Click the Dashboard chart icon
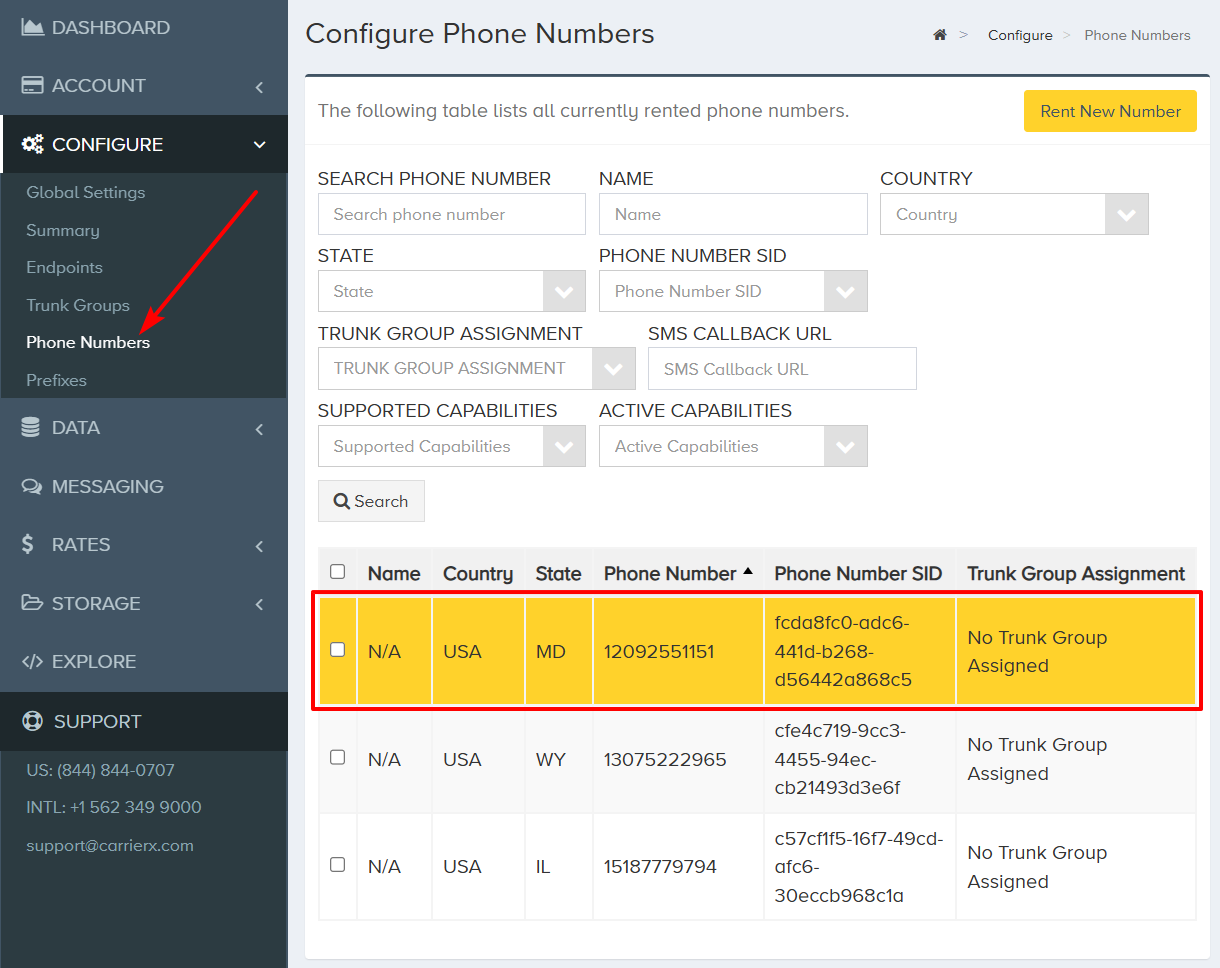This screenshot has width=1220, height=968. tap(32, 27)
